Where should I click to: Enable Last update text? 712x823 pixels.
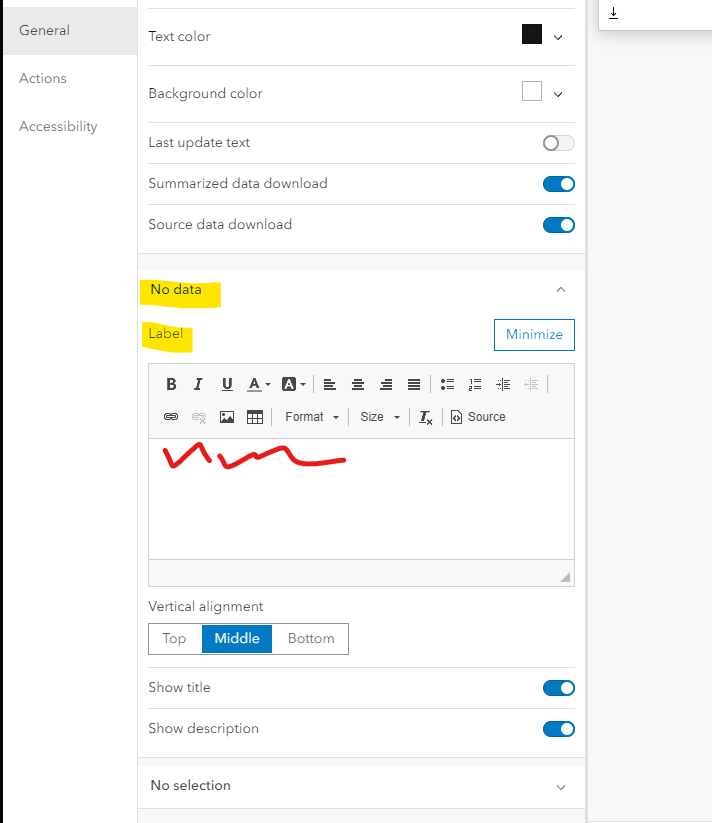(557, 143)
